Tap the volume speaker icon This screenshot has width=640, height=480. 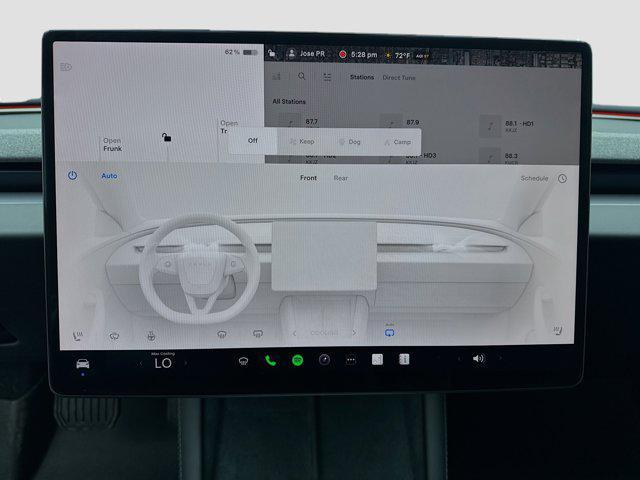coord(478,359)
